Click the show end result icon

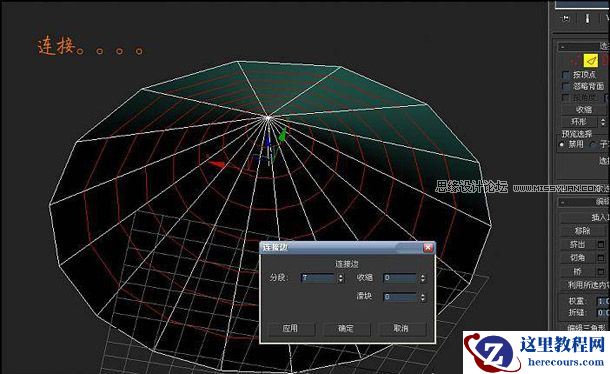[587, 18]
